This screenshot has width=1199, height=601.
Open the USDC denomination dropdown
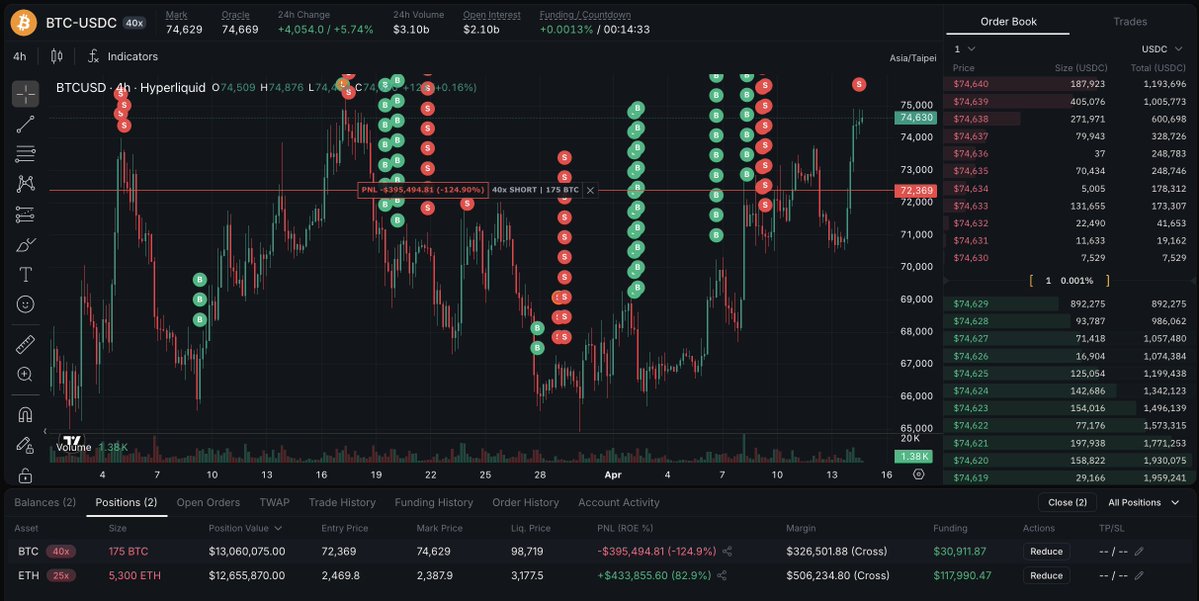1160,49
